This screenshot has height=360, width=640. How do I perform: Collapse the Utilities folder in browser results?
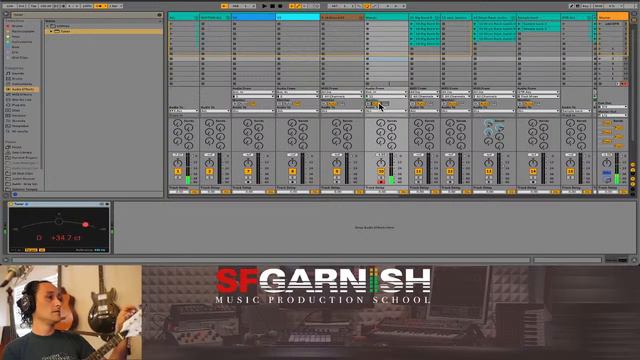point(48,26)
